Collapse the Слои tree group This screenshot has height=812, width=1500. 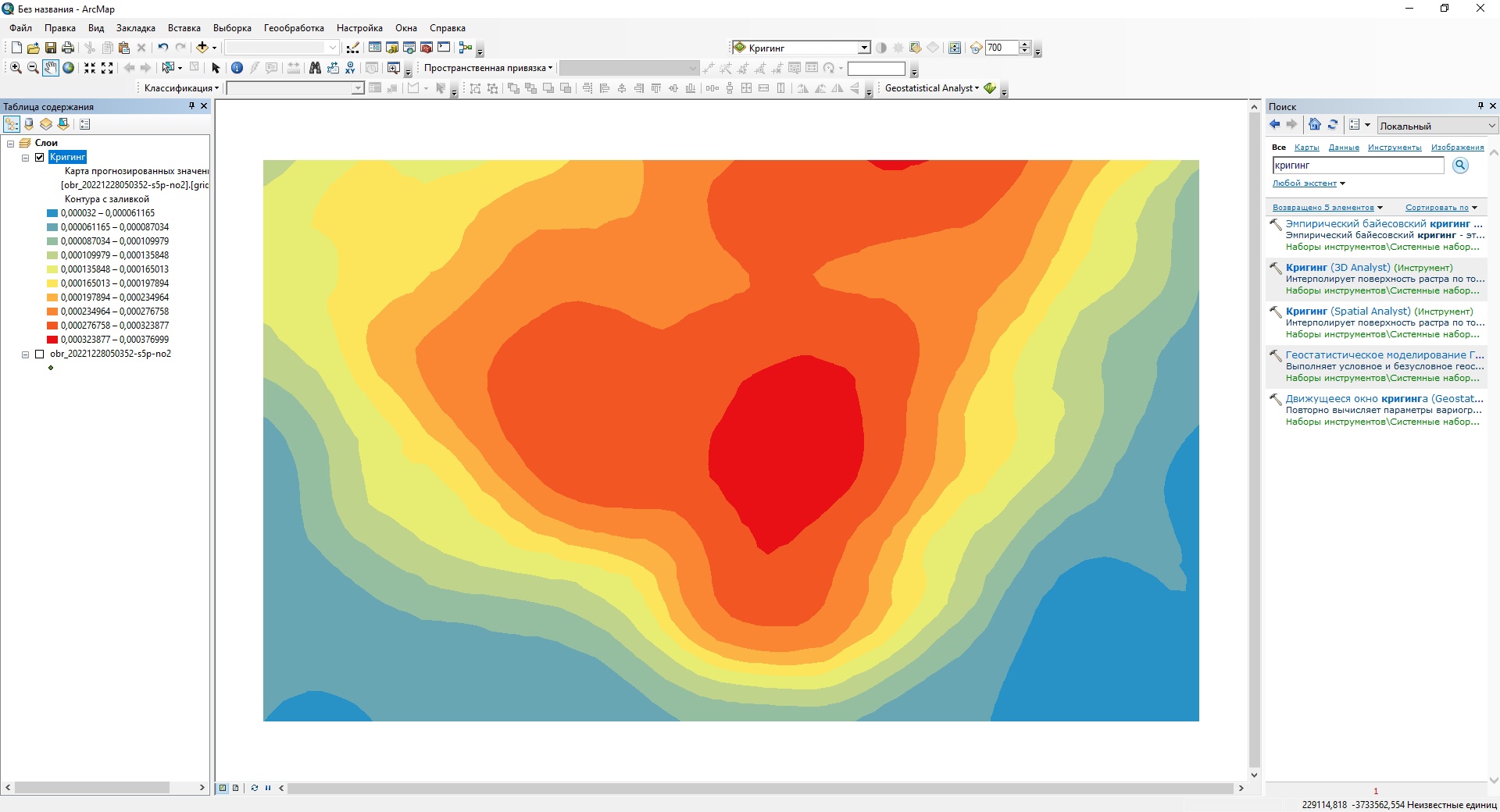pyautogui.click(x=11, y=143)
